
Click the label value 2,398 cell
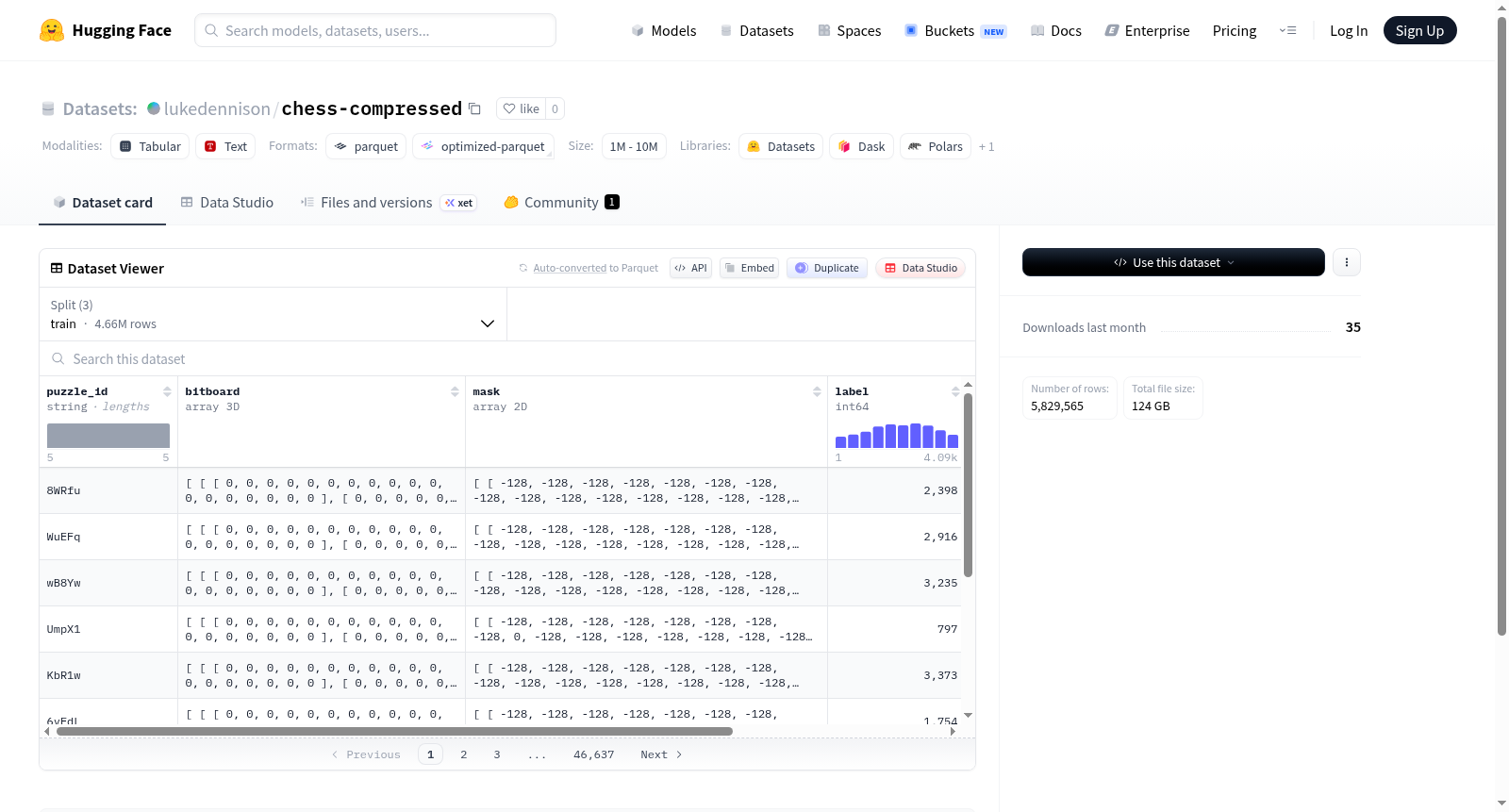[x=894, y=490]
